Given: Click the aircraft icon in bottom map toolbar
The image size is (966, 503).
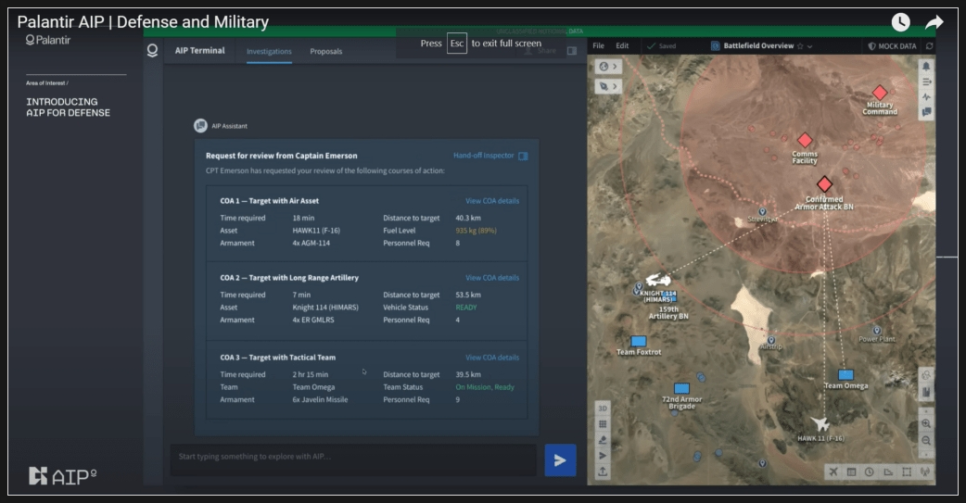Looking at the screenshot, I should click(x=832, y=472).
